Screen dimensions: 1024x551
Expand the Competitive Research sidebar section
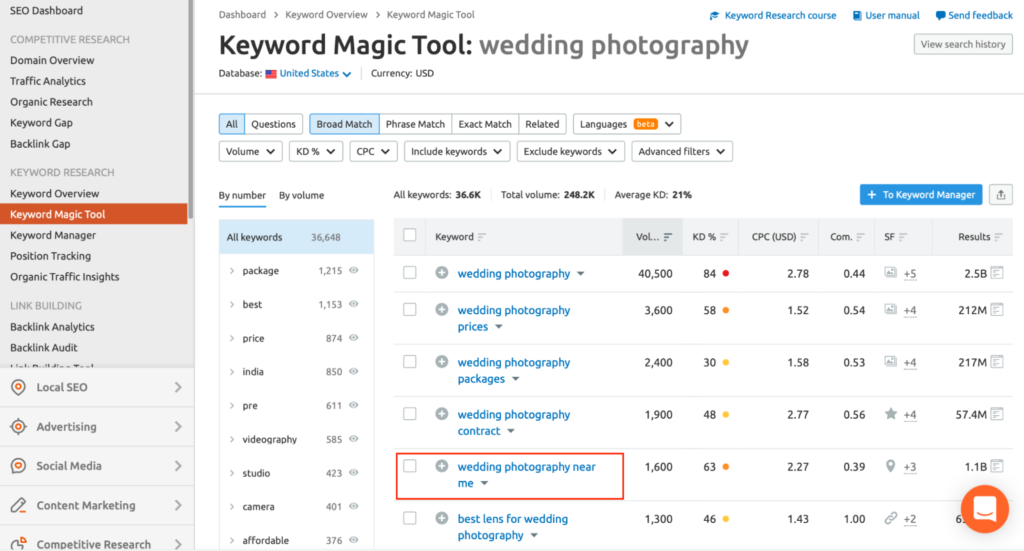coord(97,543)
